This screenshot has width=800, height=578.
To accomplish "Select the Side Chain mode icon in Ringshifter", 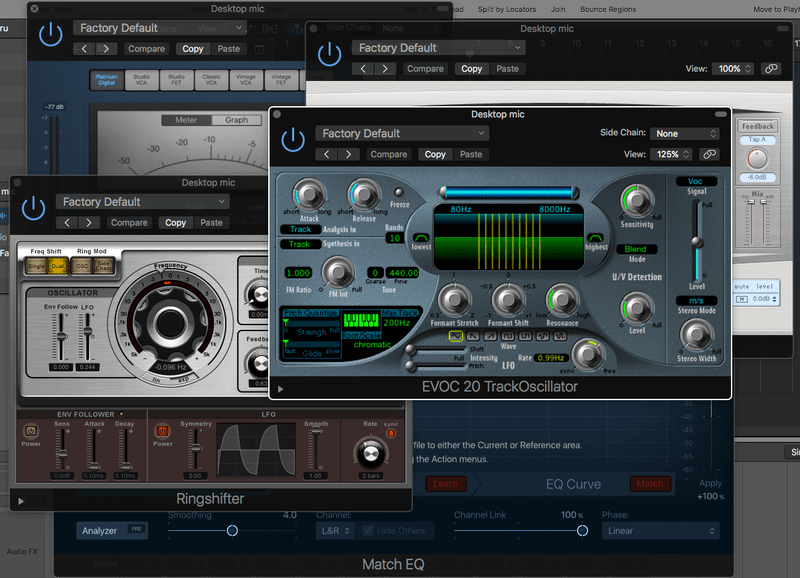I will tap(103, 266).
